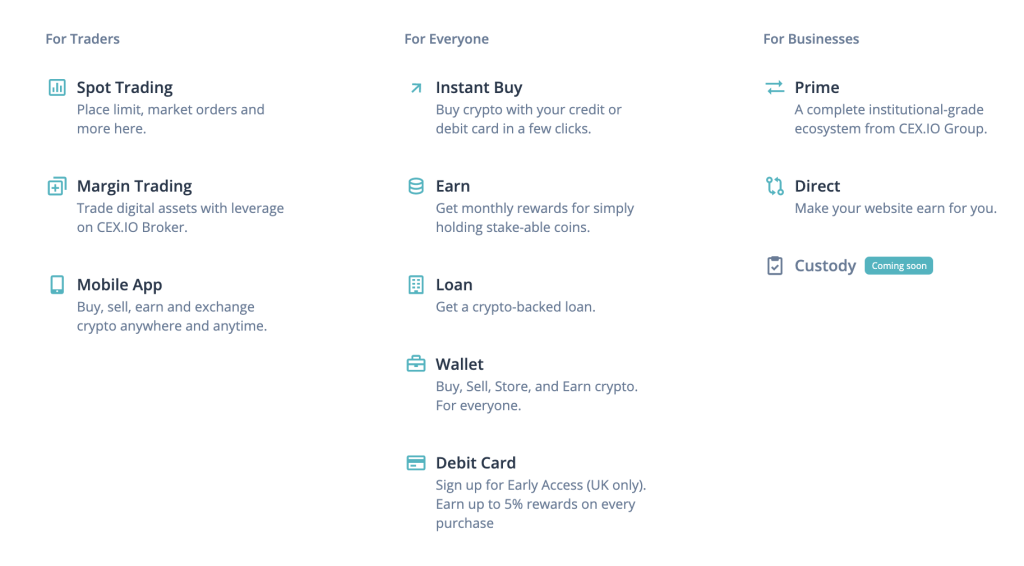Open the Margin Trading menu entry
Viewport: 1024px width, 566px height.
135,186
